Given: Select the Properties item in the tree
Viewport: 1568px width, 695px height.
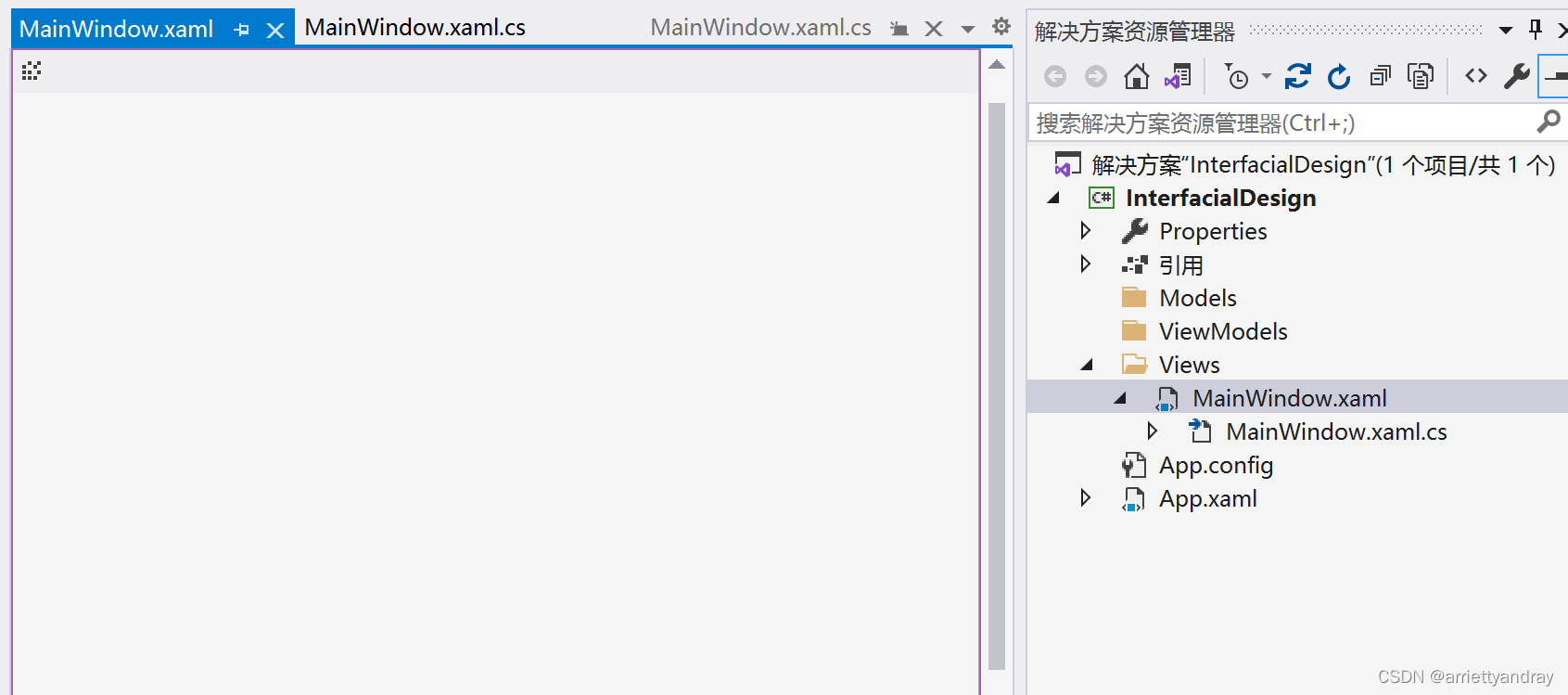Looking at the screenshot, I should point(1213,231).
